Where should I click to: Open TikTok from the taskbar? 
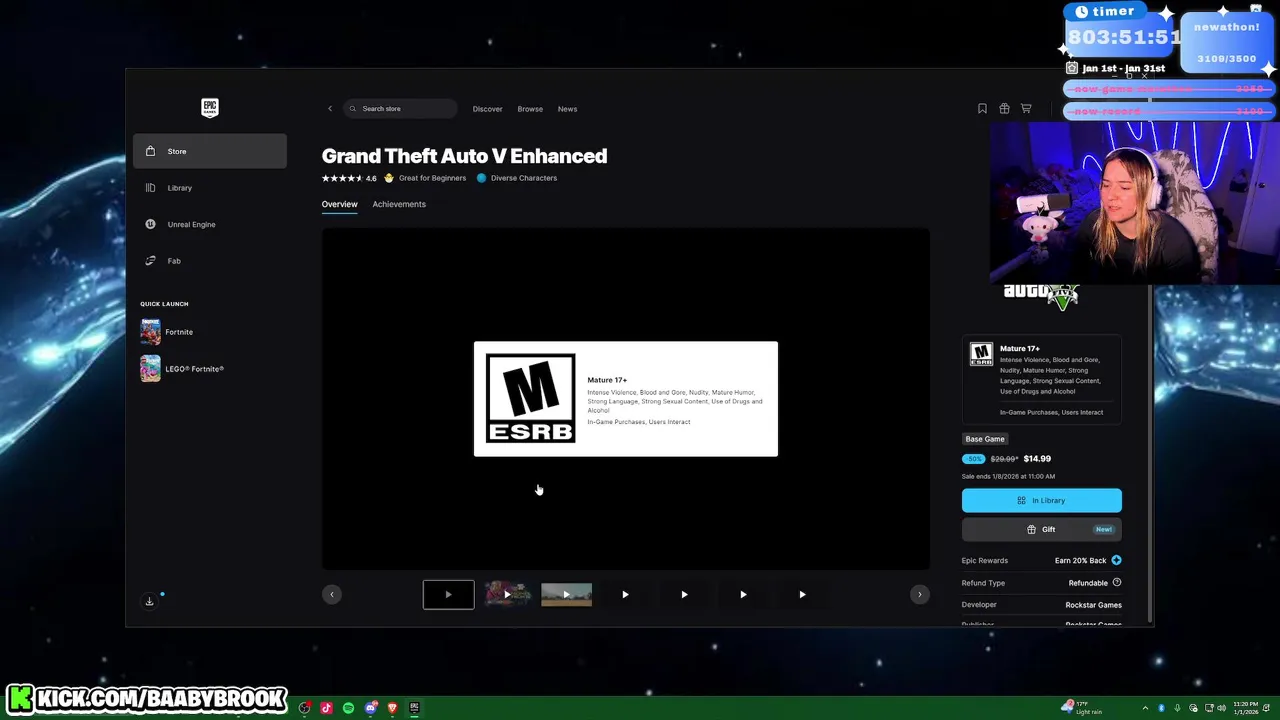(x=326, y=708)
